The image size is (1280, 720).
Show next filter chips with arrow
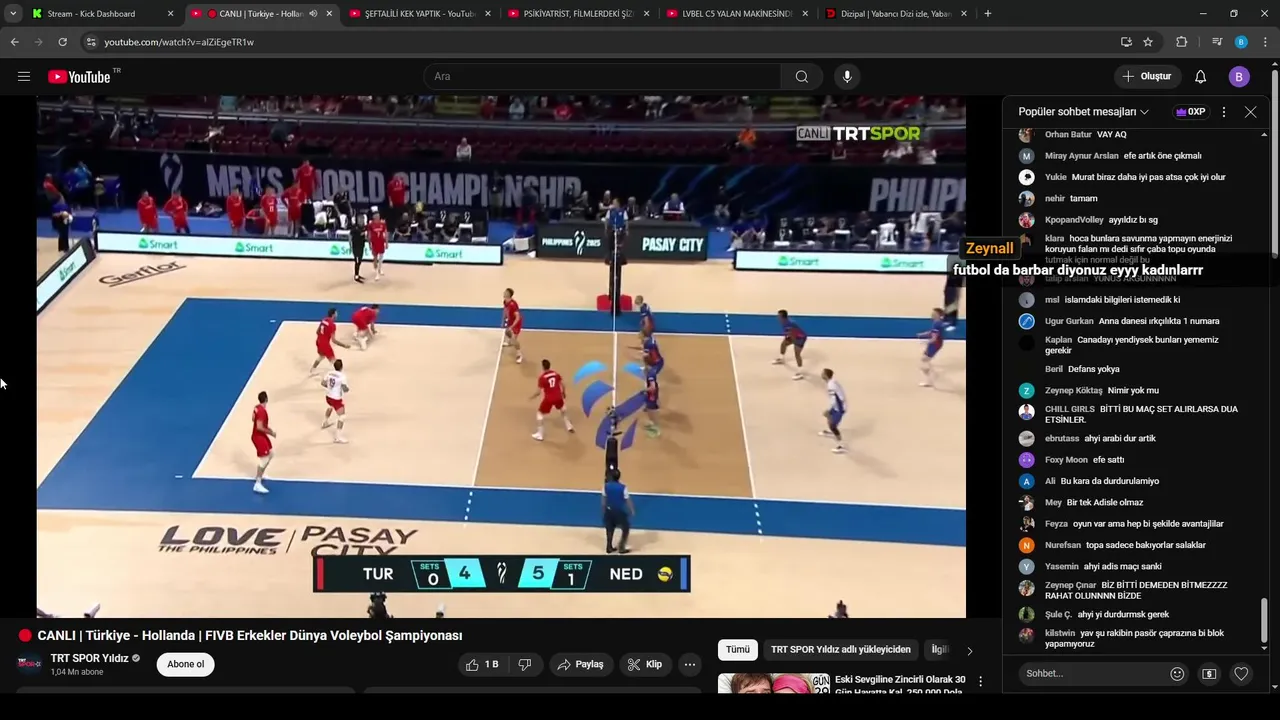969,651
